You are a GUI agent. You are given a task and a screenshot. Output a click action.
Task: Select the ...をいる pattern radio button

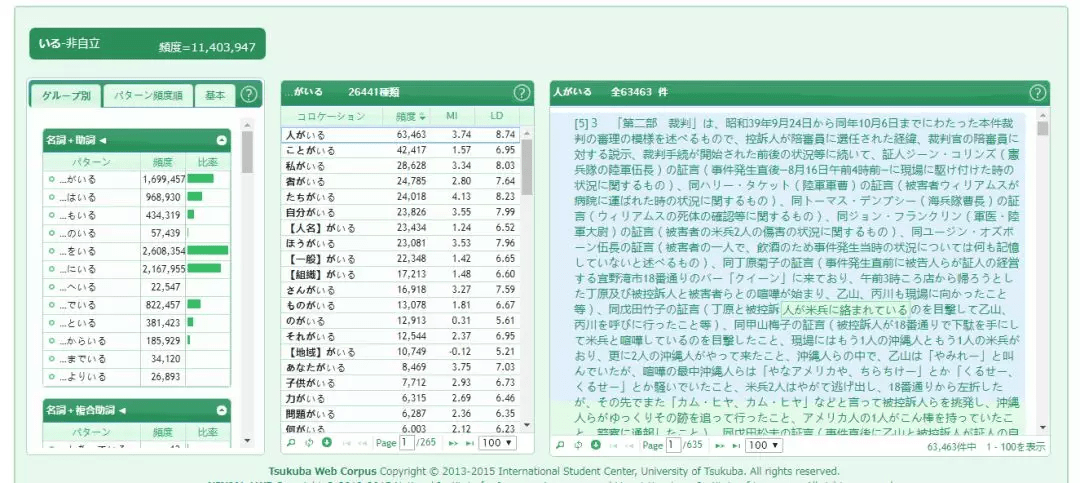click(51, 251)
